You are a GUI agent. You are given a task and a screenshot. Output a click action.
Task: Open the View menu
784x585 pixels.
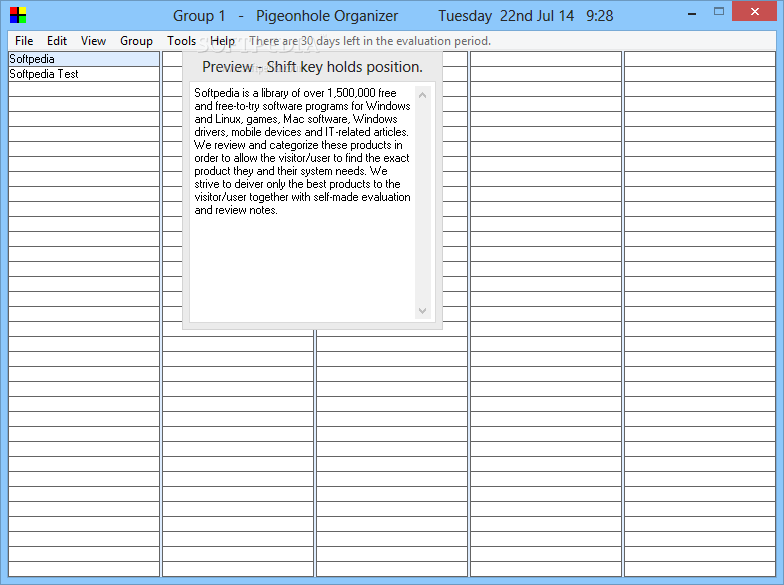coord(93,41)
